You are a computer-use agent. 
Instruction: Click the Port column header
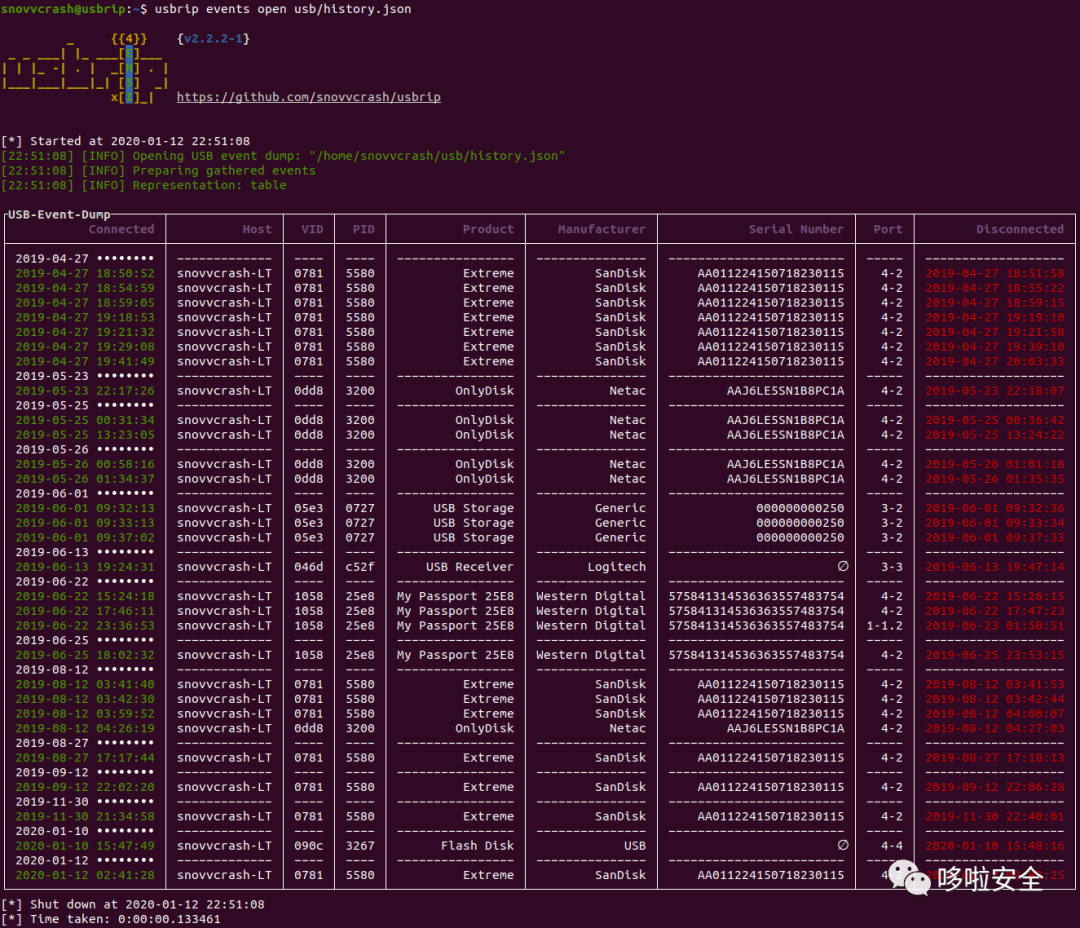[888, 229]
